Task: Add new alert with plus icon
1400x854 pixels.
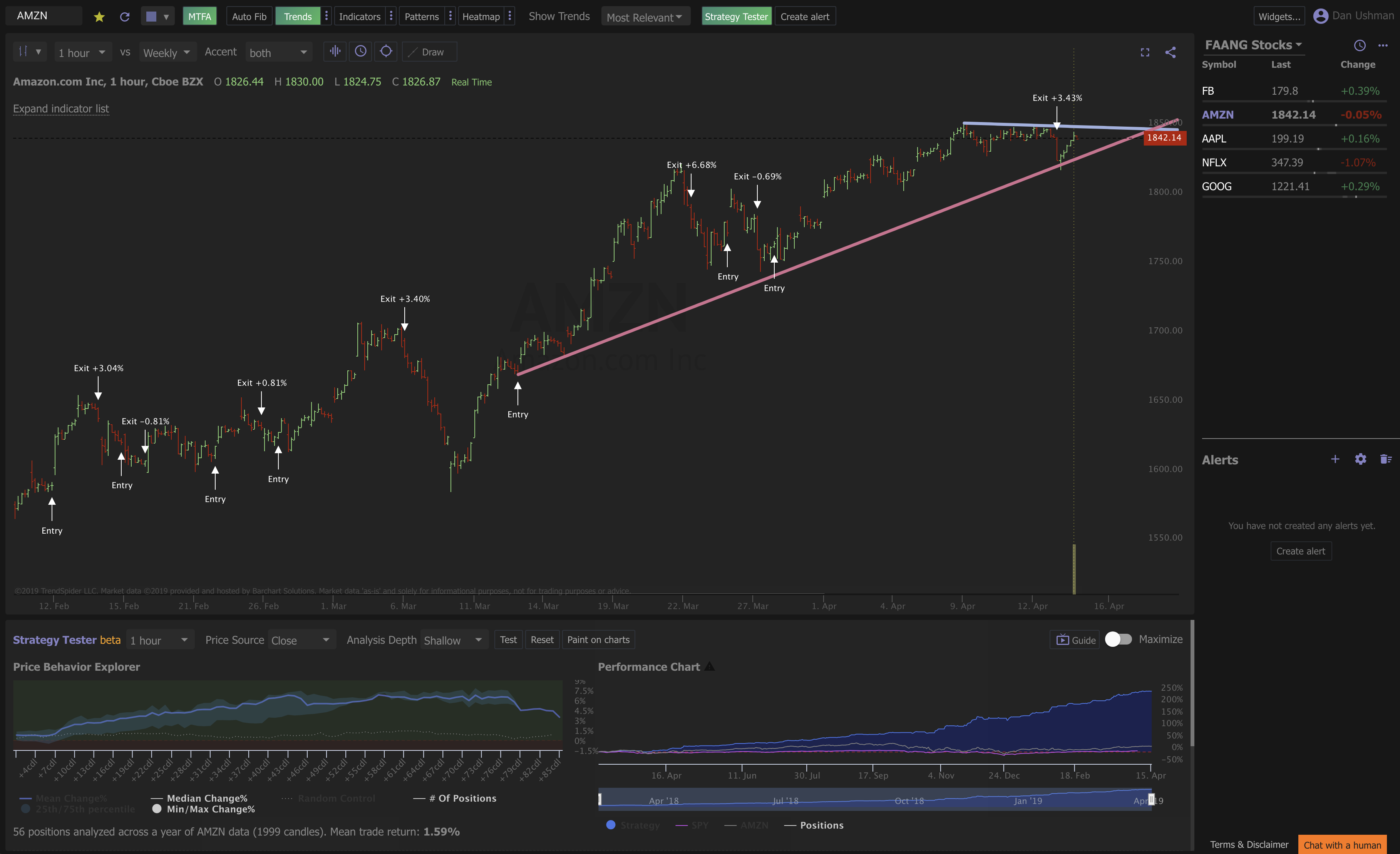Action: tap(1335, 459)
